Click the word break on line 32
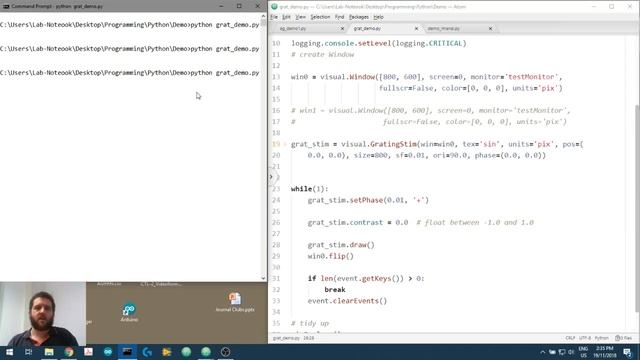Image resolution: width=640 pixels, height=360 pixels. 335,289
